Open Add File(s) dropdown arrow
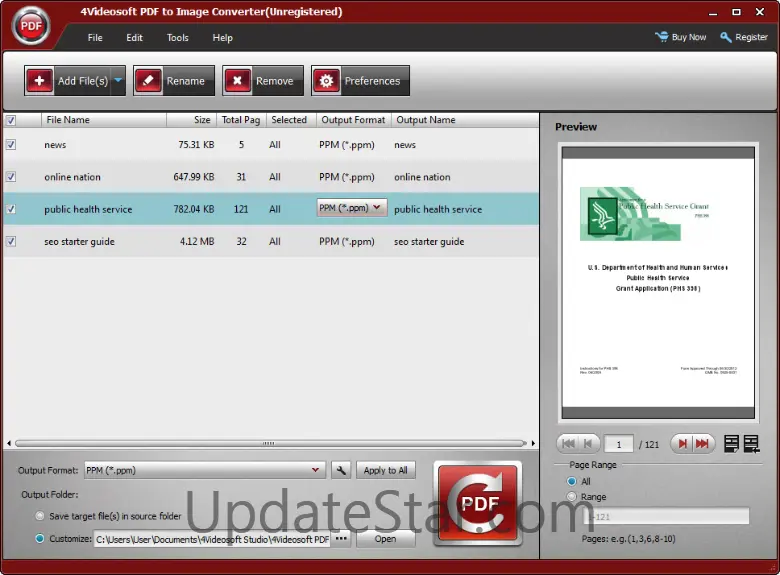 coord(118,80)
